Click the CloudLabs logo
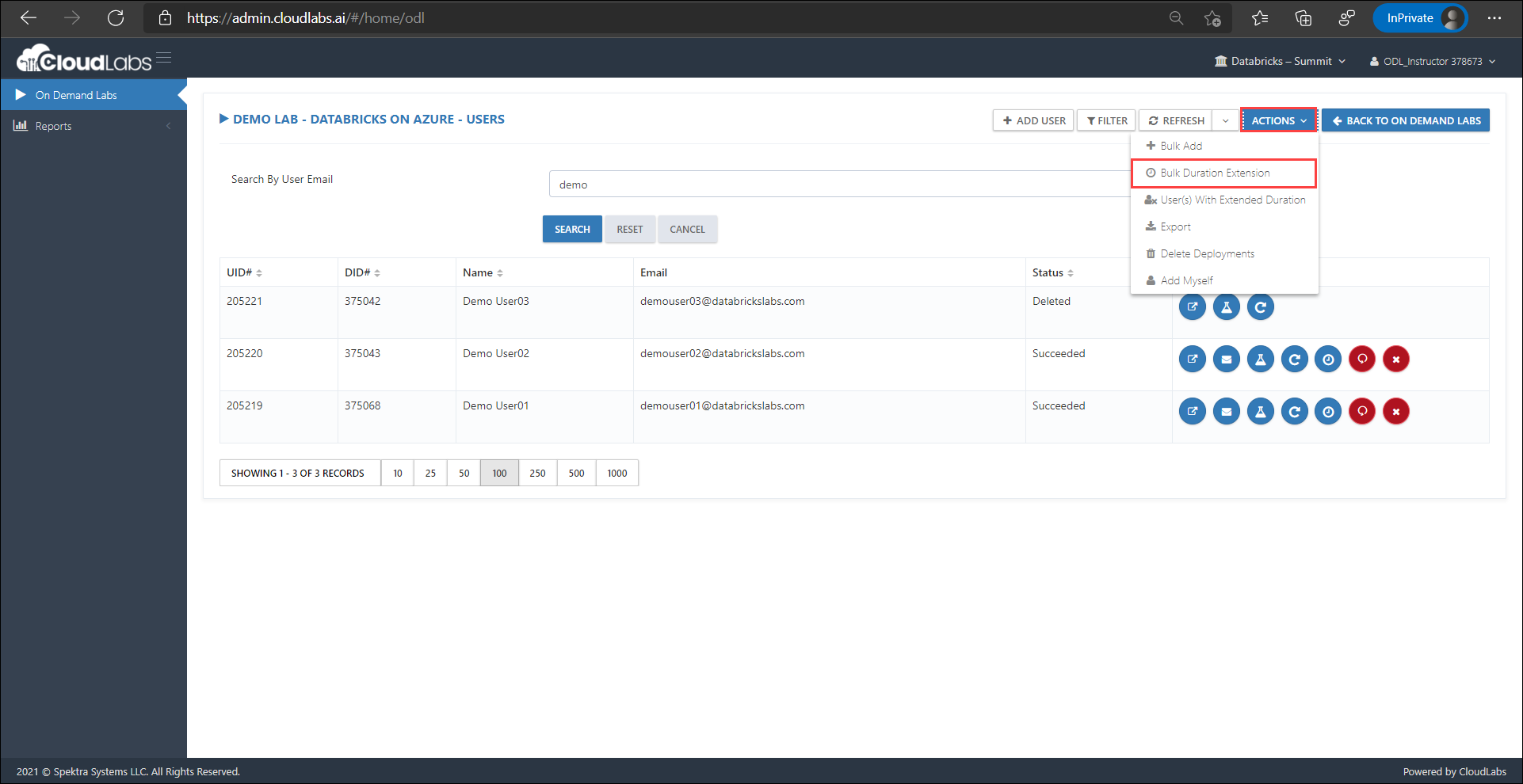The width and height of the screenshot is (1523, 784). coord(84,59)
